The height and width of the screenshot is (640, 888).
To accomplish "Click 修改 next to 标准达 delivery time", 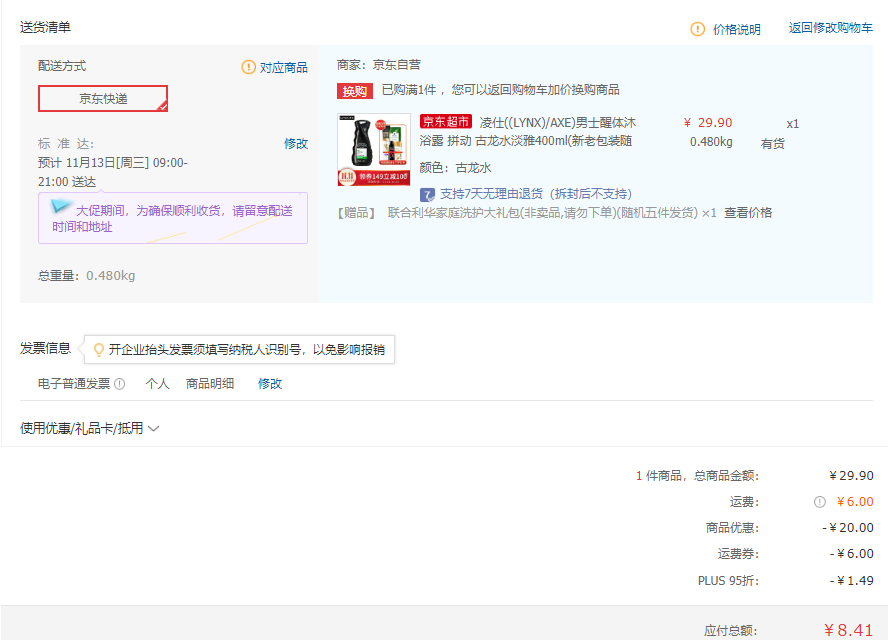I will [x=296, y=144].
